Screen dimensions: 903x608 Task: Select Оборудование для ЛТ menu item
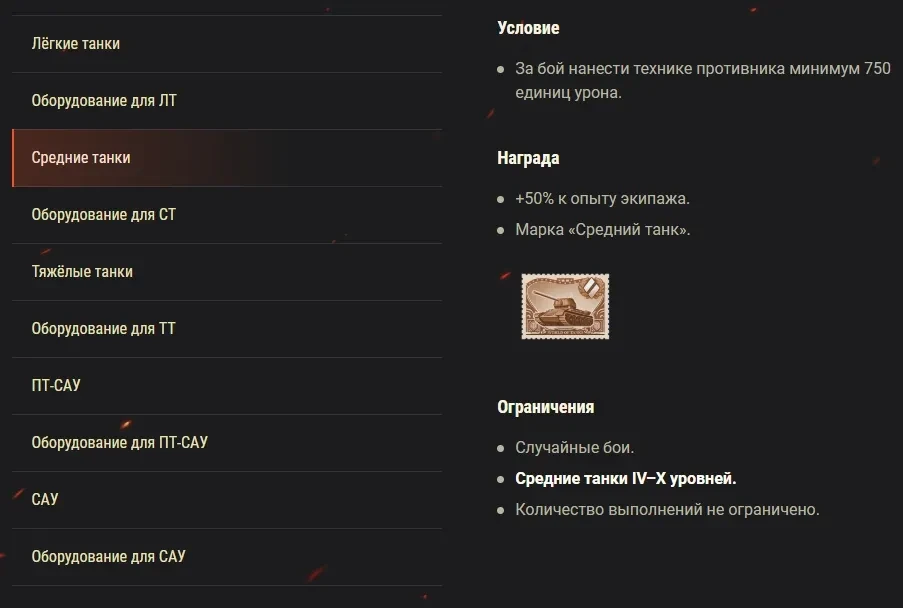pyautogui.click(x=104, y=101)
